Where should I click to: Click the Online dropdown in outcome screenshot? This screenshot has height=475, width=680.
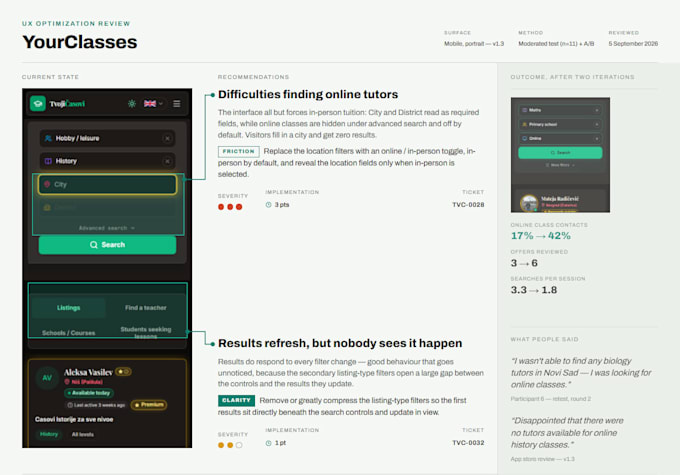pos(560,138)
